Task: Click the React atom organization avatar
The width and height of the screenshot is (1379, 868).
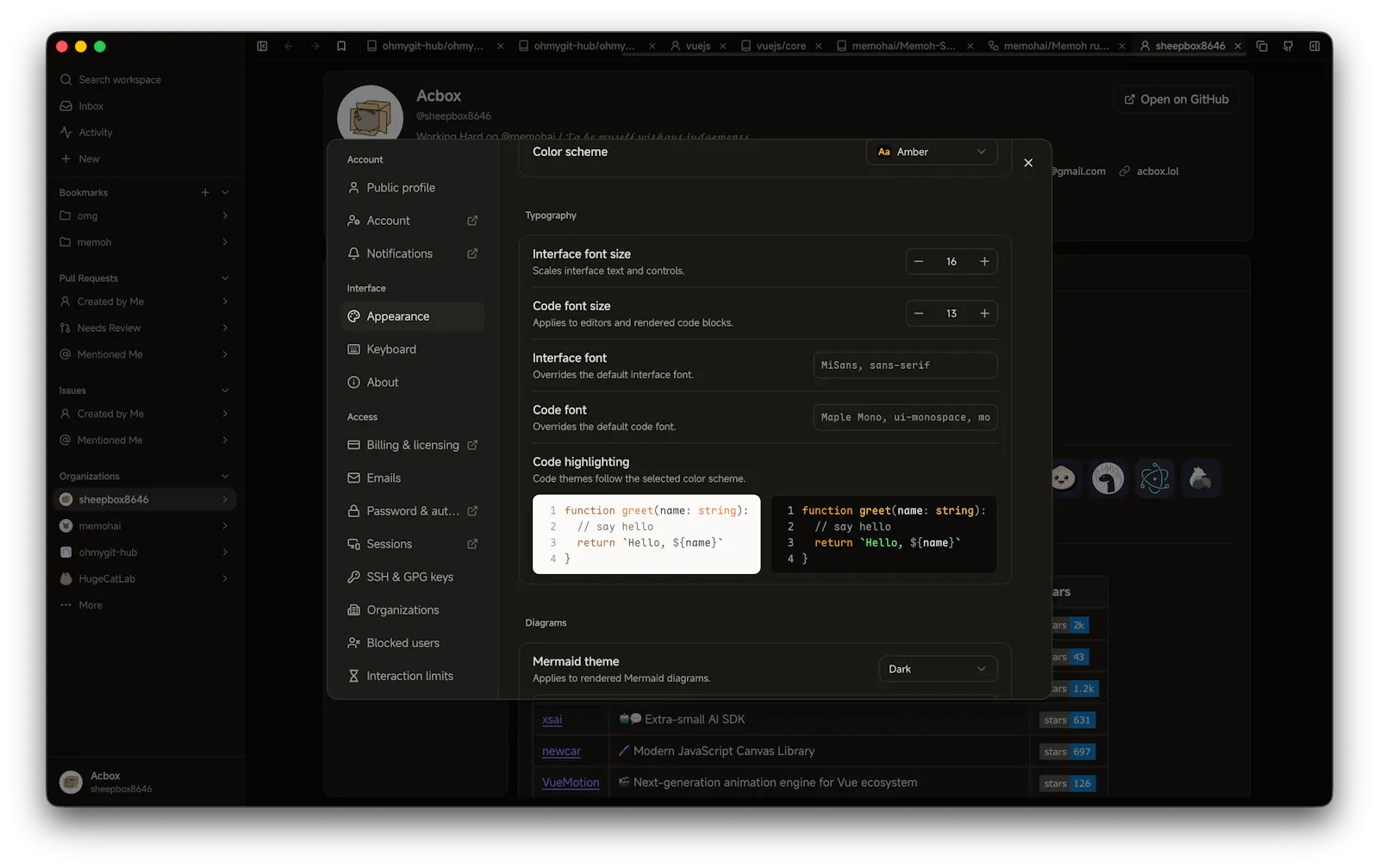Action: [1154, 478]
